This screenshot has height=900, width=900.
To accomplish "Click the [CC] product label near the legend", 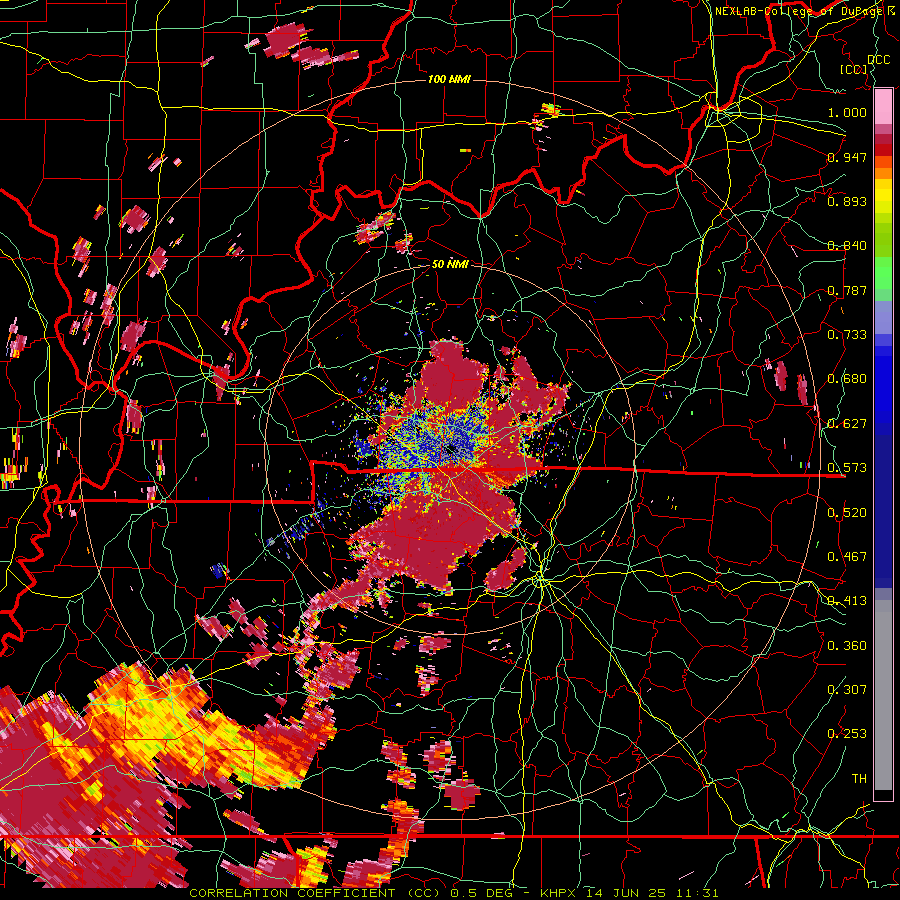I will [854, 69].
